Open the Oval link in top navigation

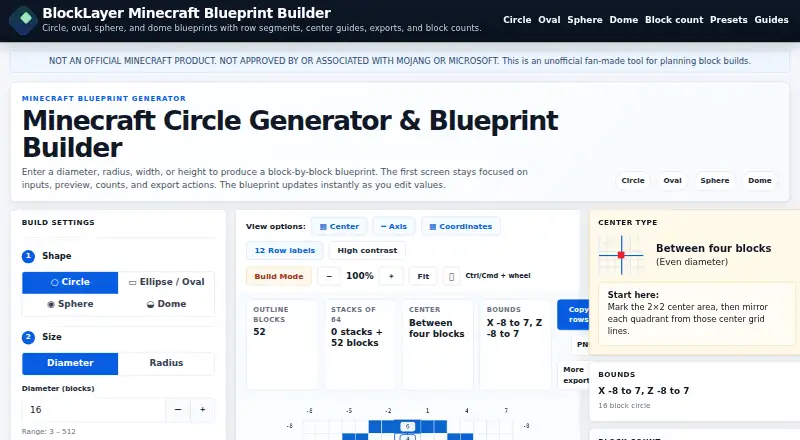tap(549, 20)
